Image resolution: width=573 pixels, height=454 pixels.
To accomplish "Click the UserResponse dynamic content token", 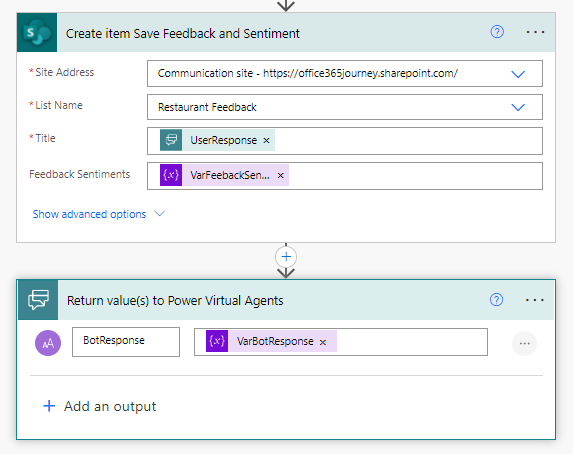I will (x=217, y=140).
